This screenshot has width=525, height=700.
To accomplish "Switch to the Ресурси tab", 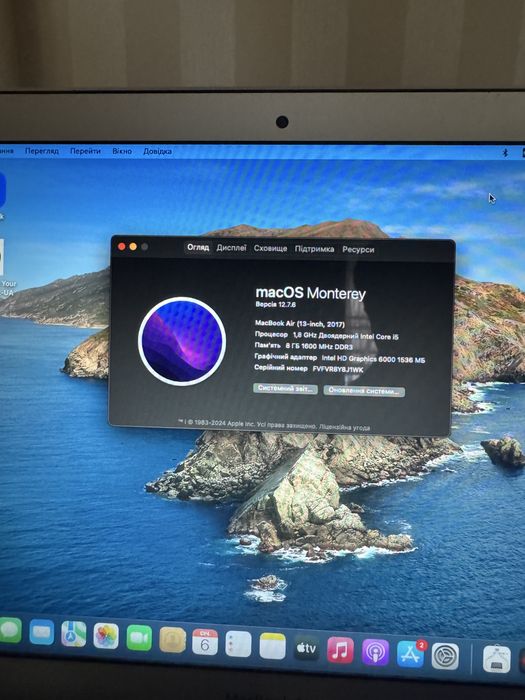I will (x=358, y=250).
